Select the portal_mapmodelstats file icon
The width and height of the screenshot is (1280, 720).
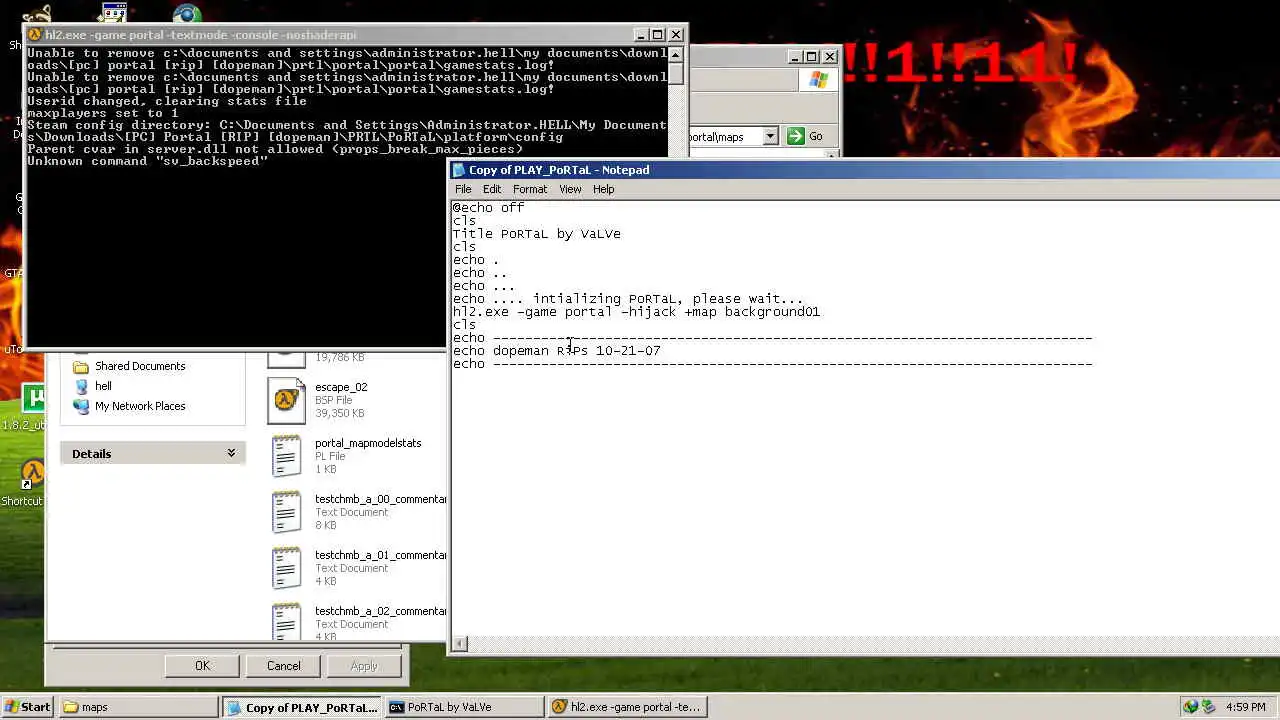coord(287,455)
